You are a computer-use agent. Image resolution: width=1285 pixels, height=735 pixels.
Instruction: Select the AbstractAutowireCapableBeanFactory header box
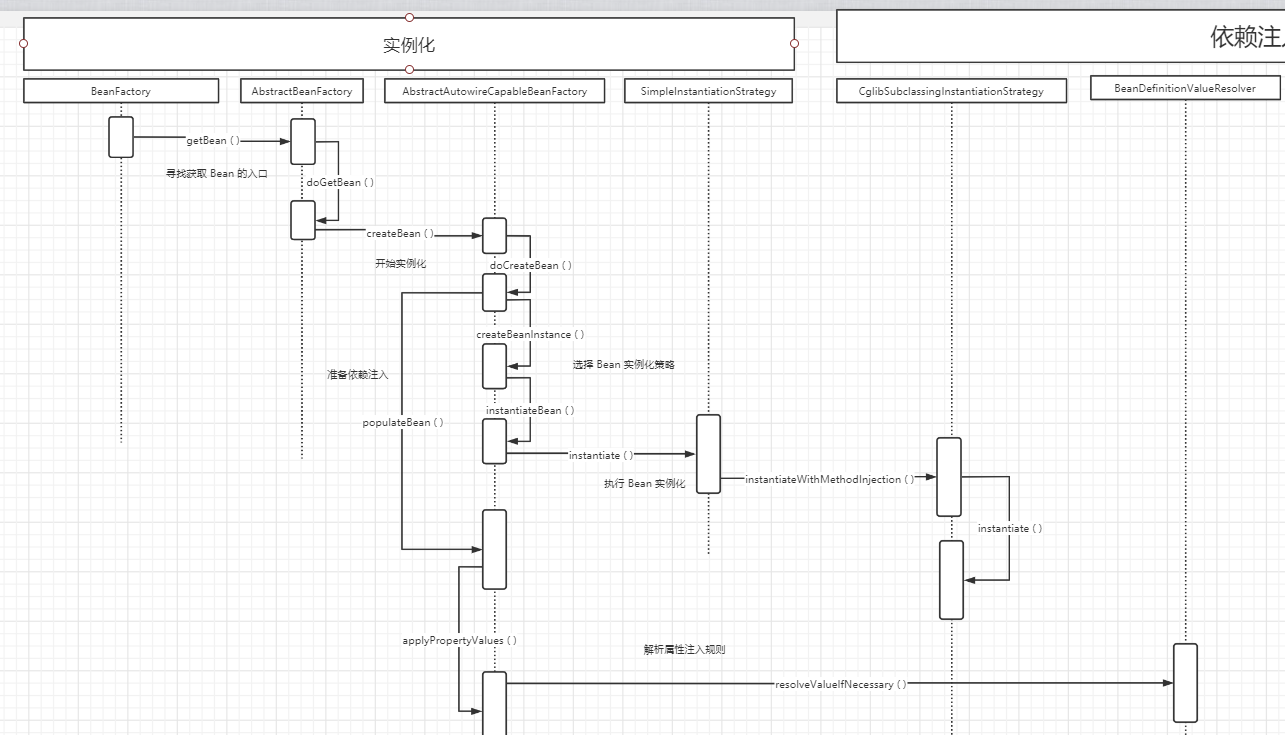[x=495, y=91]
